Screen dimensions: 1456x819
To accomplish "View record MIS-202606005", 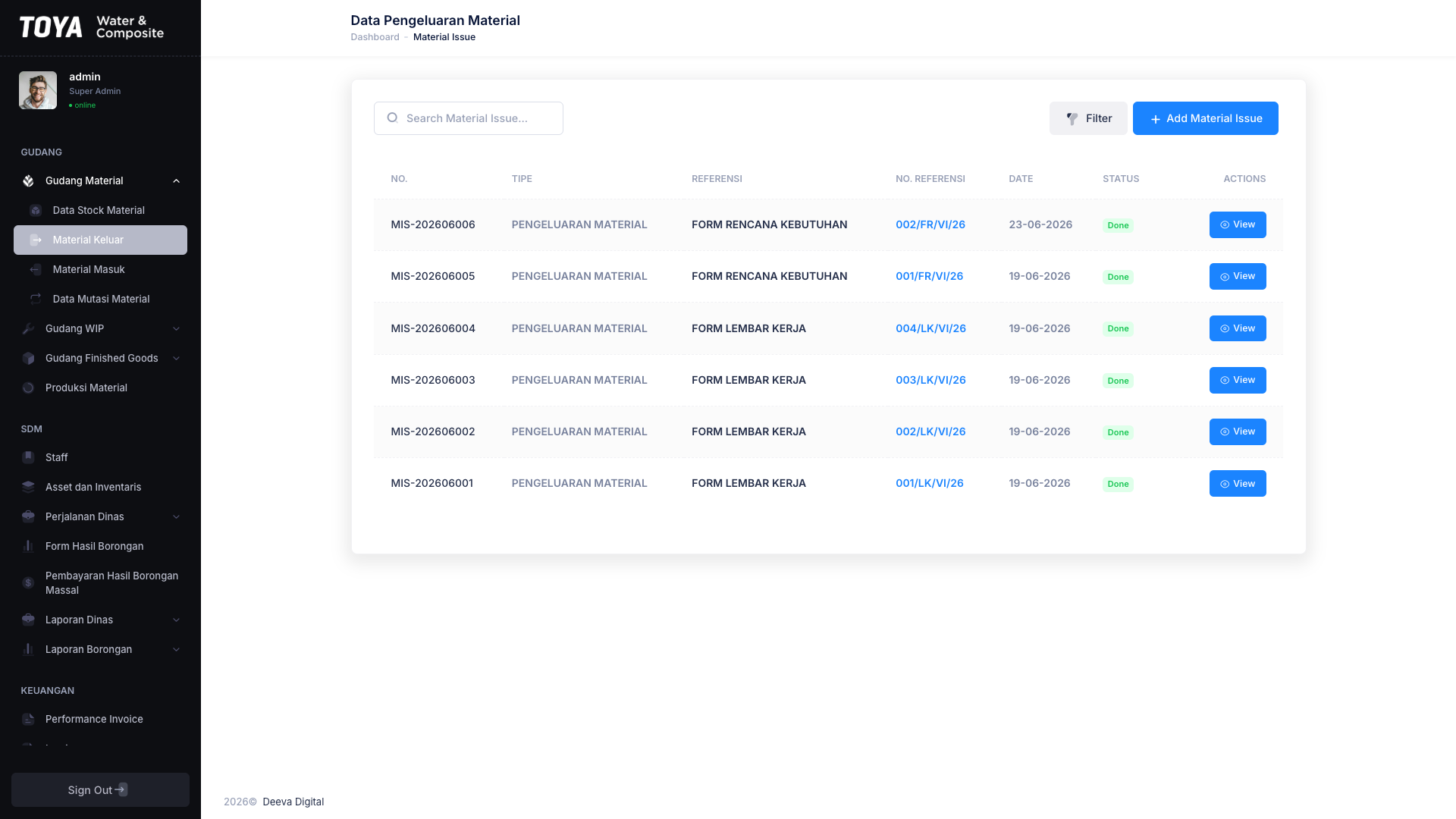I will click(x=1238, y=277).
